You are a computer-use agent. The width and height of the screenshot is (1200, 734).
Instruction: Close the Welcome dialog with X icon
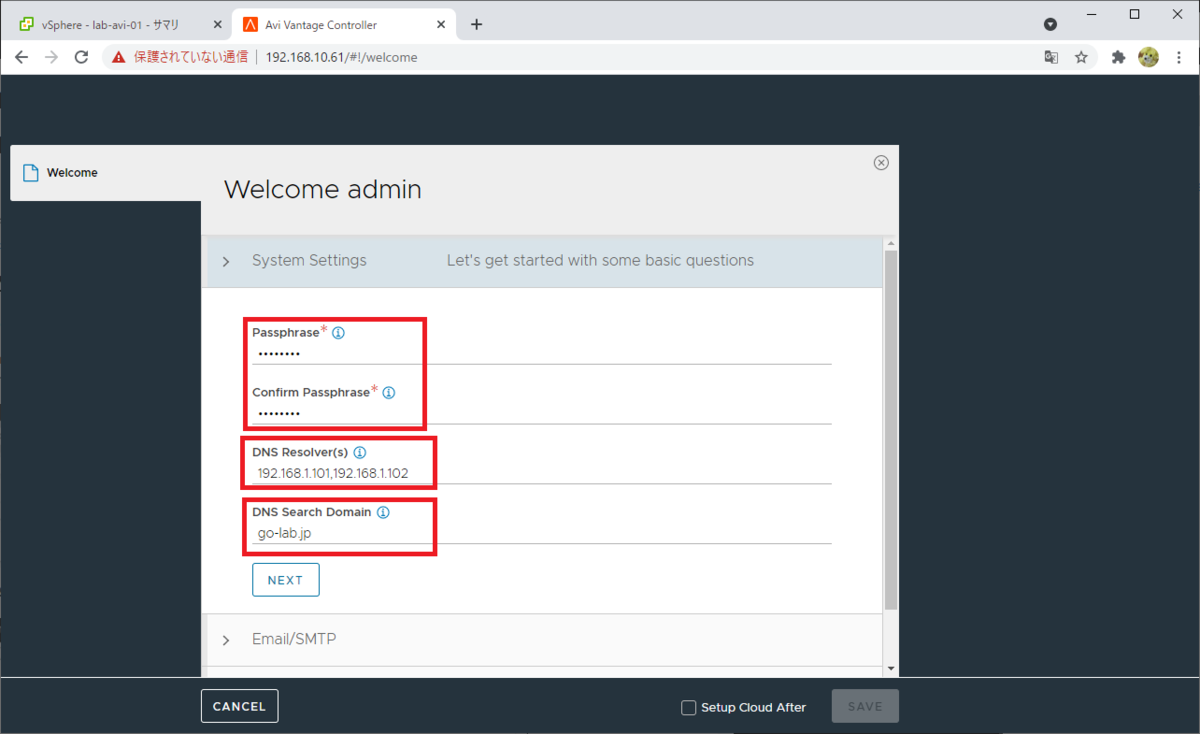click(881, 163)
